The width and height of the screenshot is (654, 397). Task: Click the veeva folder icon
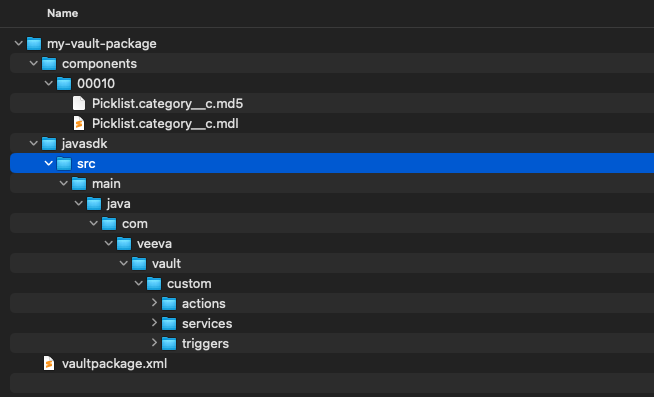point(124,244)
